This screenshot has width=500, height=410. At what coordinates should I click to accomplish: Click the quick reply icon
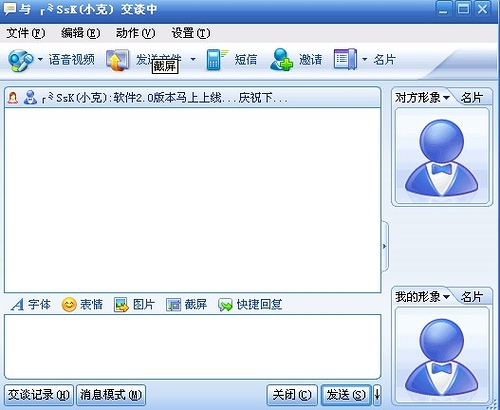click(x=225, y=305)
